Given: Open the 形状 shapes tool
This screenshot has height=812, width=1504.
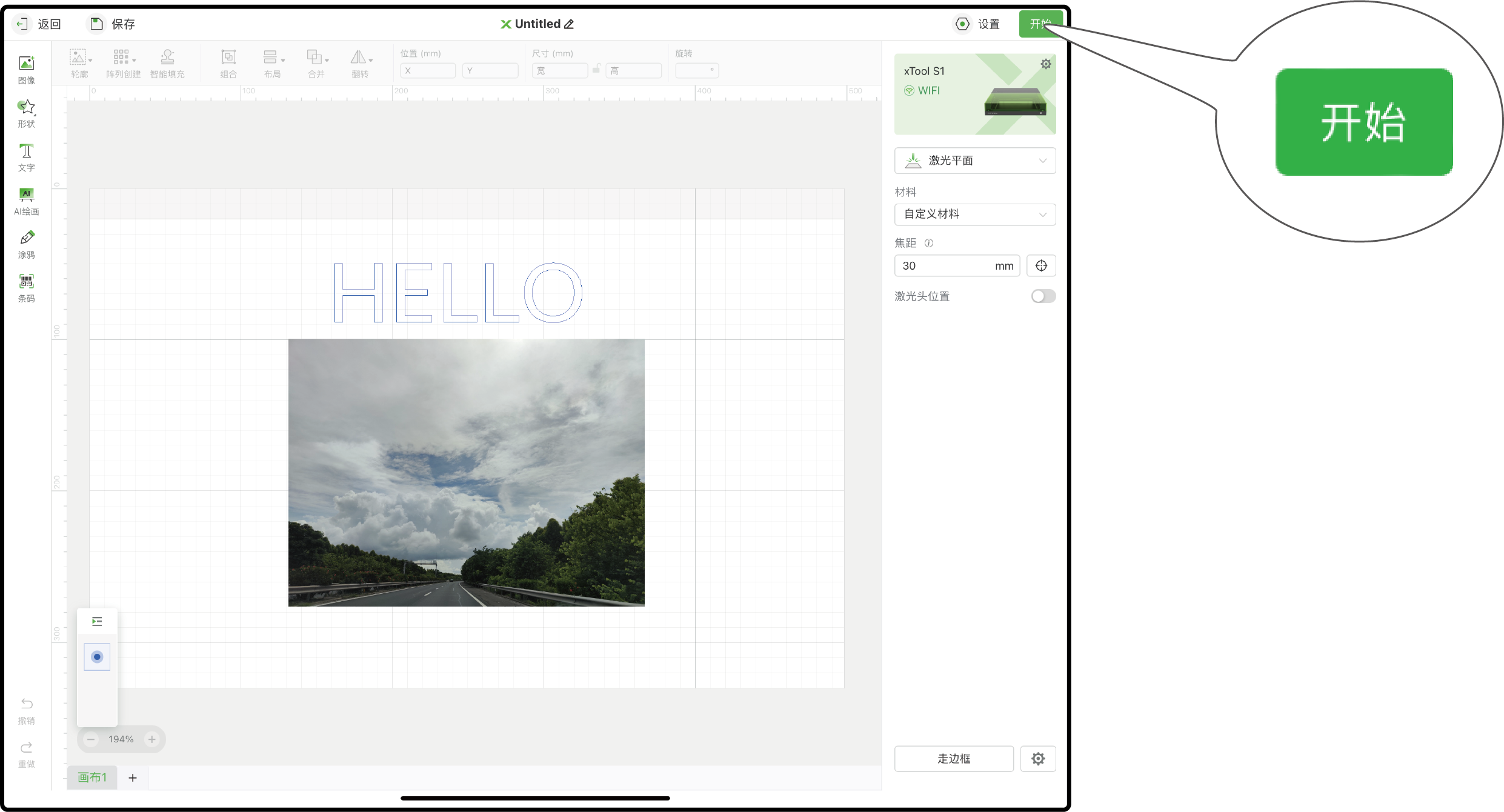Looking at the screenshot, I should pos(26,113).
